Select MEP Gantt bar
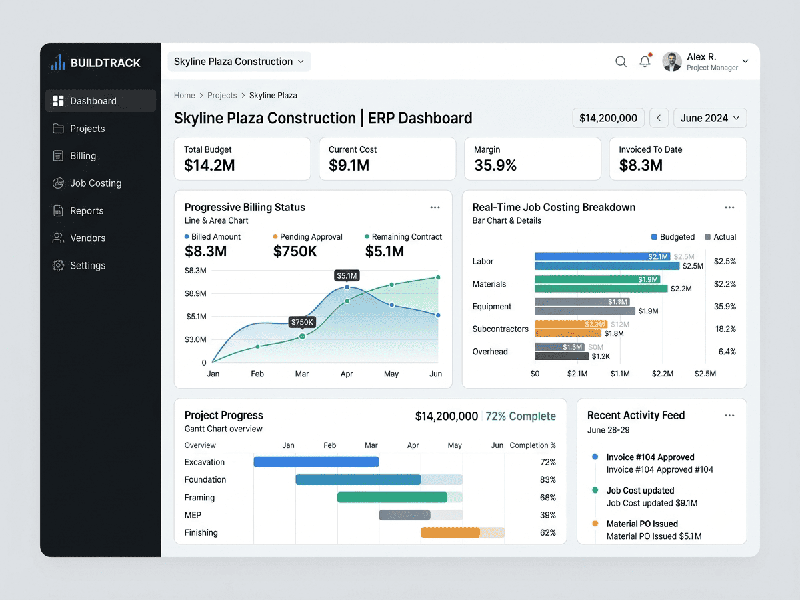Image resolution: width=800 pixels, height=600 pixels. 405,515
